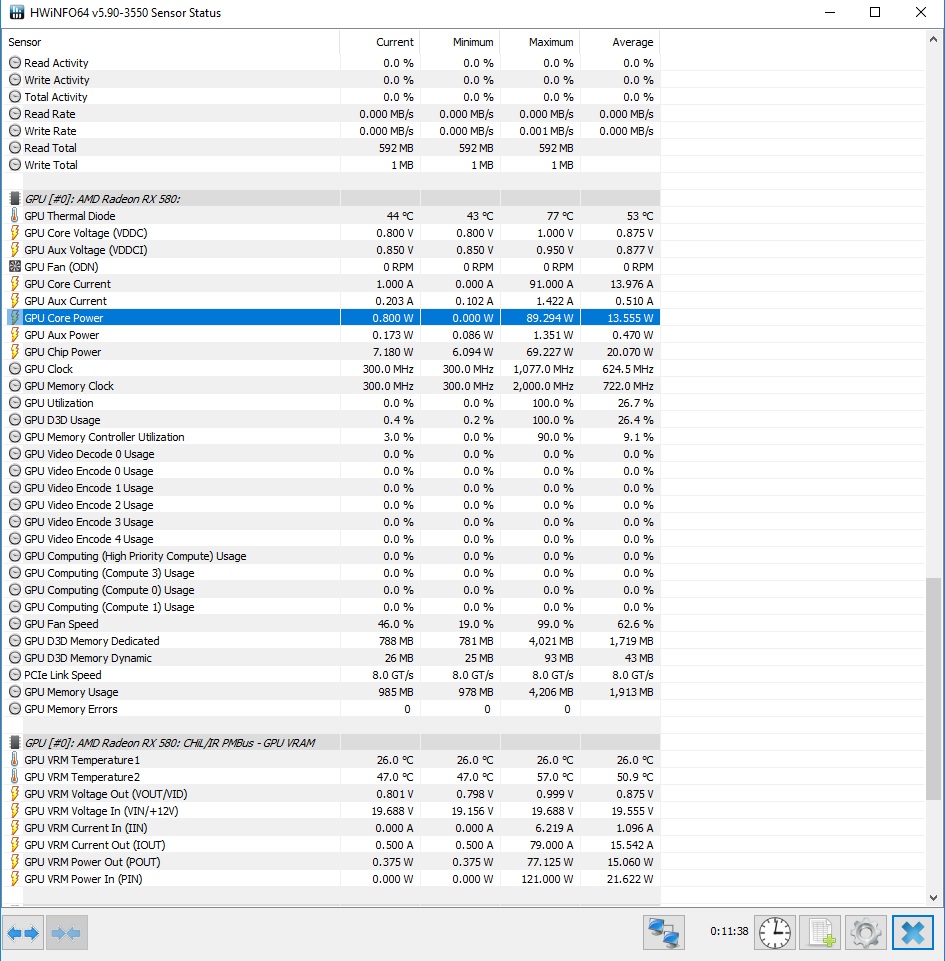This screenshot has height=961, width=945.
Task: Select GPU VRM Current In (IIN) row
Action: (x=333, y=828)
